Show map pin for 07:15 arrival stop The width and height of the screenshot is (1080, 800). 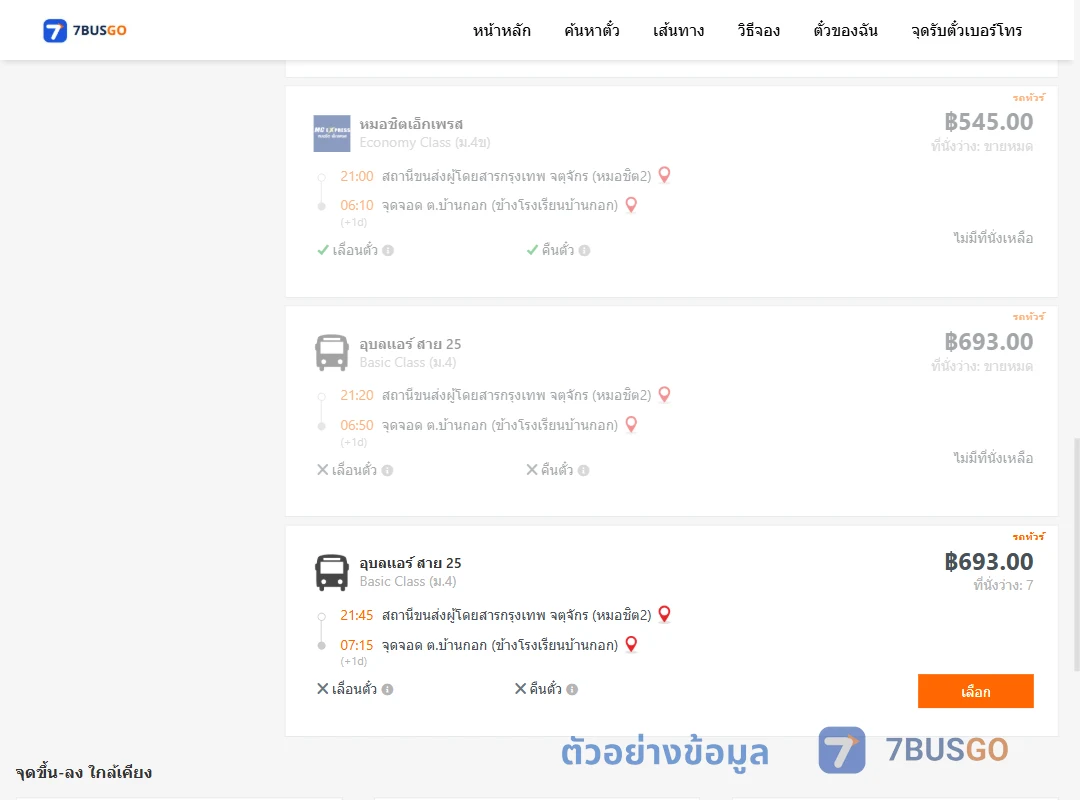(631, 644)
